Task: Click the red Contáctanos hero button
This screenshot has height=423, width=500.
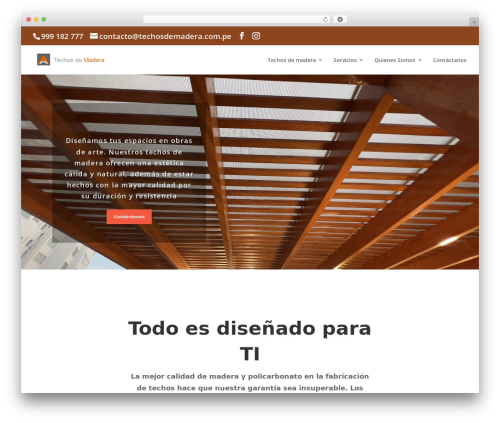Action: (x=129, y=217)
